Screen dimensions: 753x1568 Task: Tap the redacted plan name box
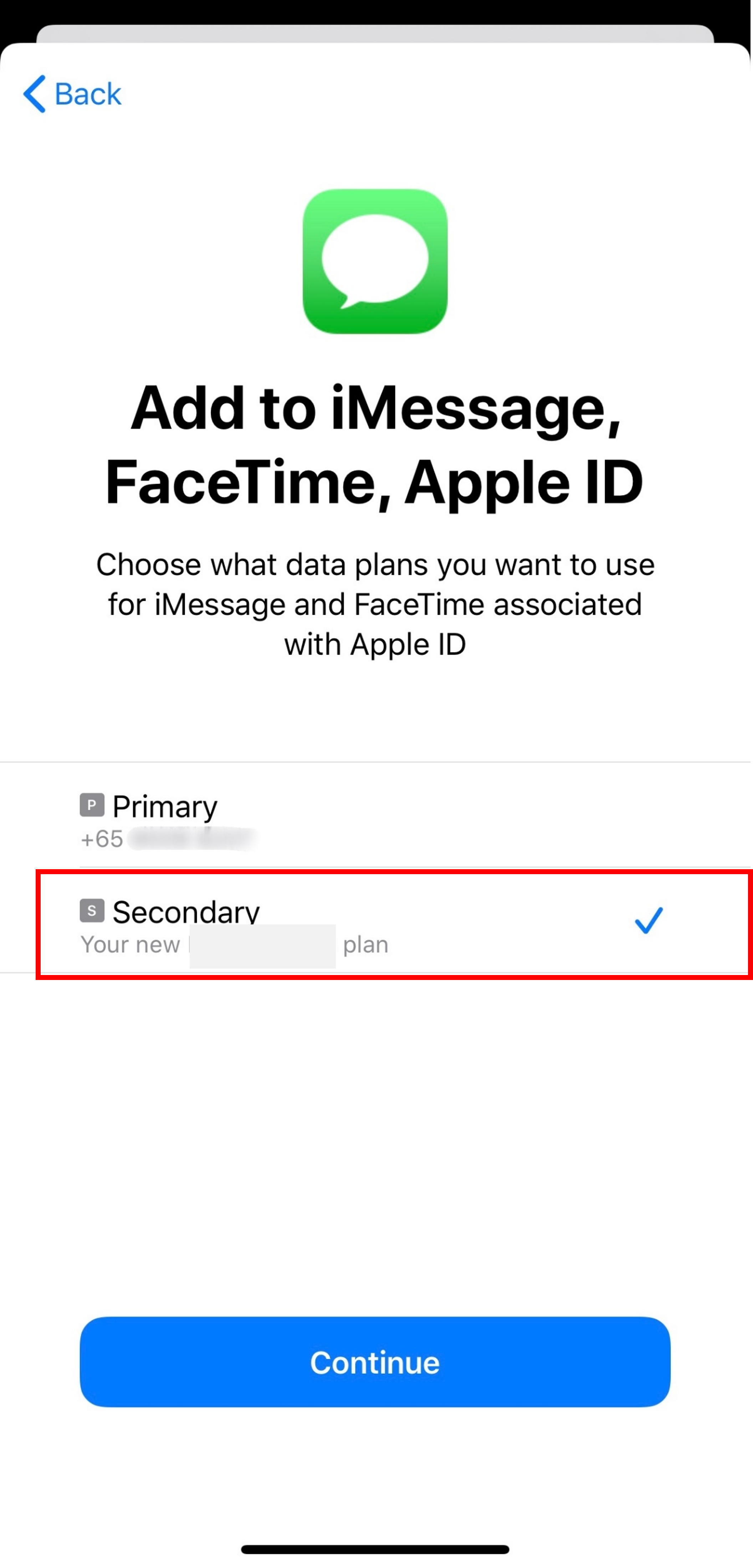point(262,946)
